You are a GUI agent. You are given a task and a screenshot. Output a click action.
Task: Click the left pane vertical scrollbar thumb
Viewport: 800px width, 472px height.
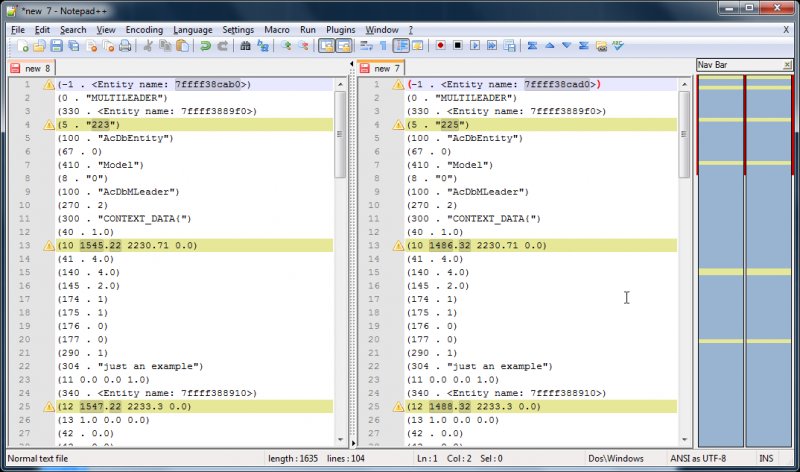click(x=340, y=135)
